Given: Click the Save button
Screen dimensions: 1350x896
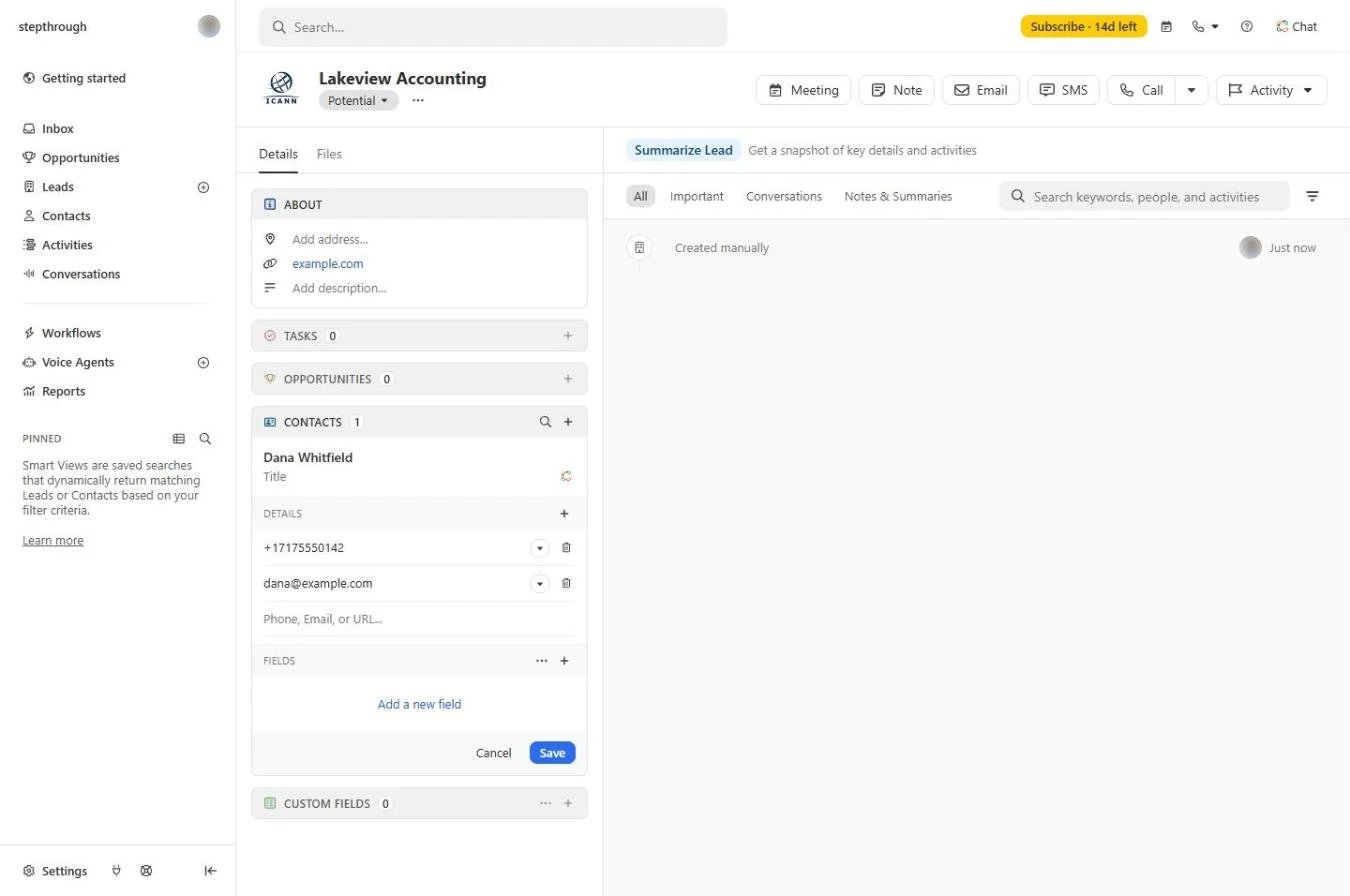Looking at the screenshot, I should 552,753.
